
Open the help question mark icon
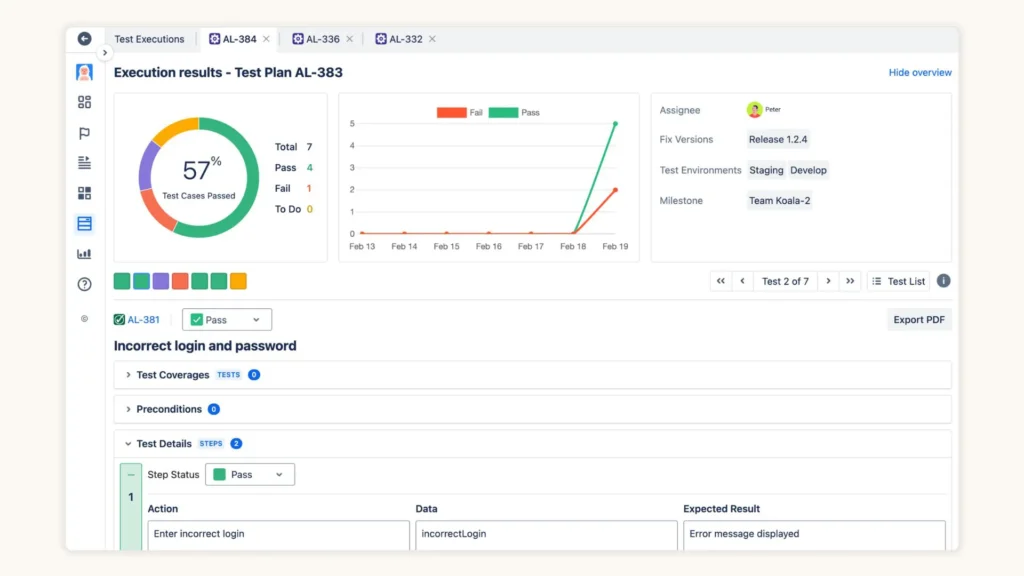point(84,284)
